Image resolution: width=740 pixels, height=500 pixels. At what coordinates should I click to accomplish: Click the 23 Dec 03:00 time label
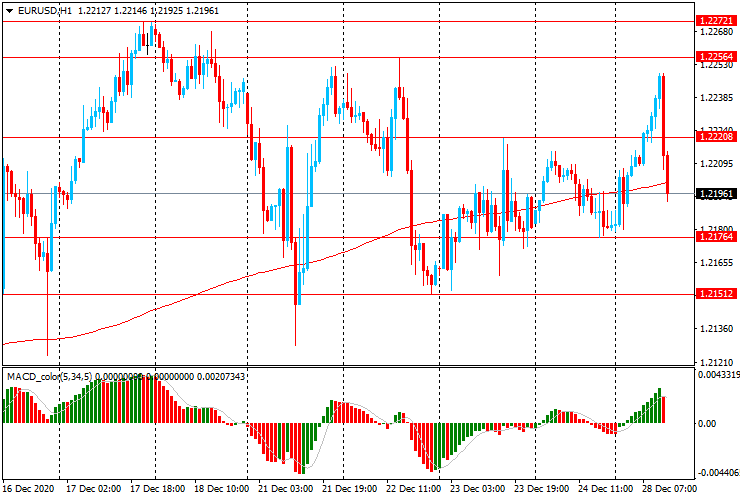(x=477, y=488)
